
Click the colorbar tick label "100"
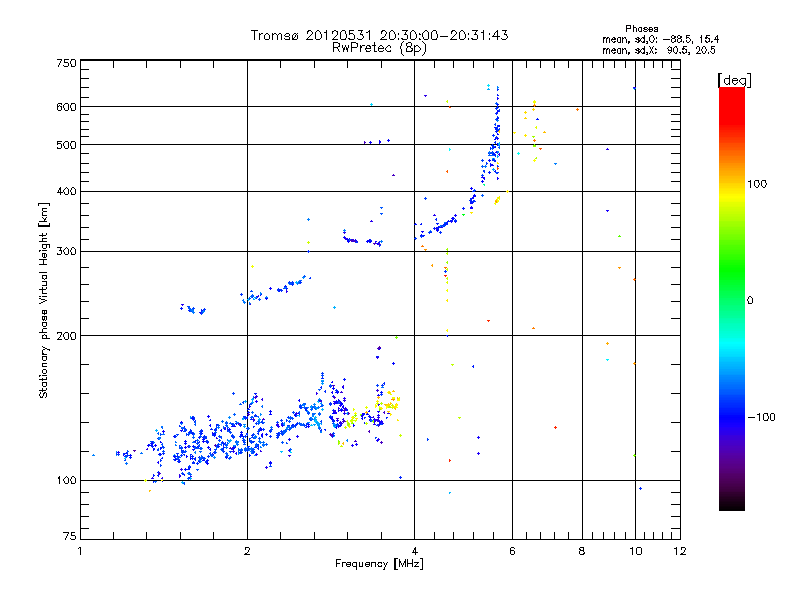coord(757,184)
